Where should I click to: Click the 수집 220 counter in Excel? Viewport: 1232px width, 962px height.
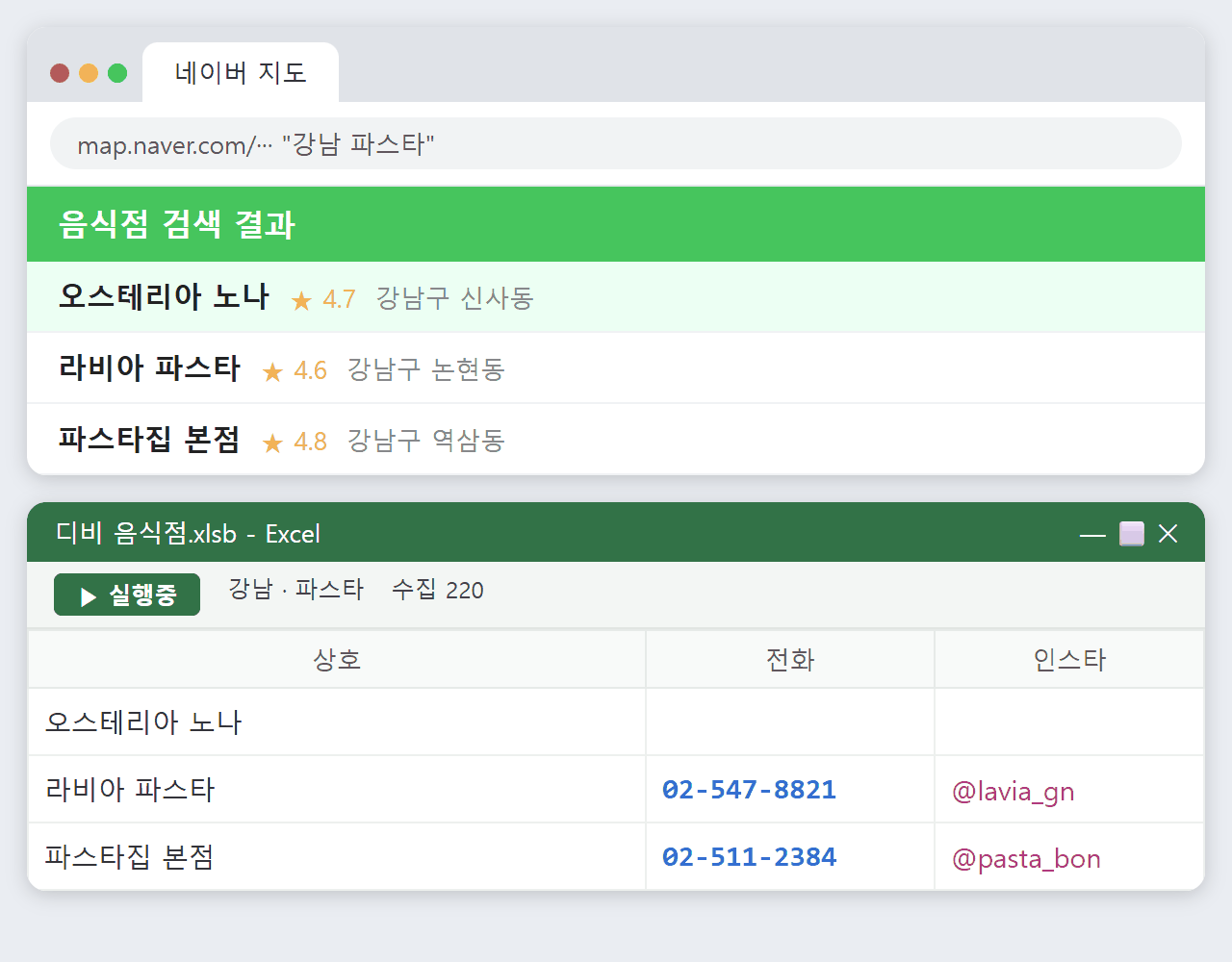coord(438,589)
